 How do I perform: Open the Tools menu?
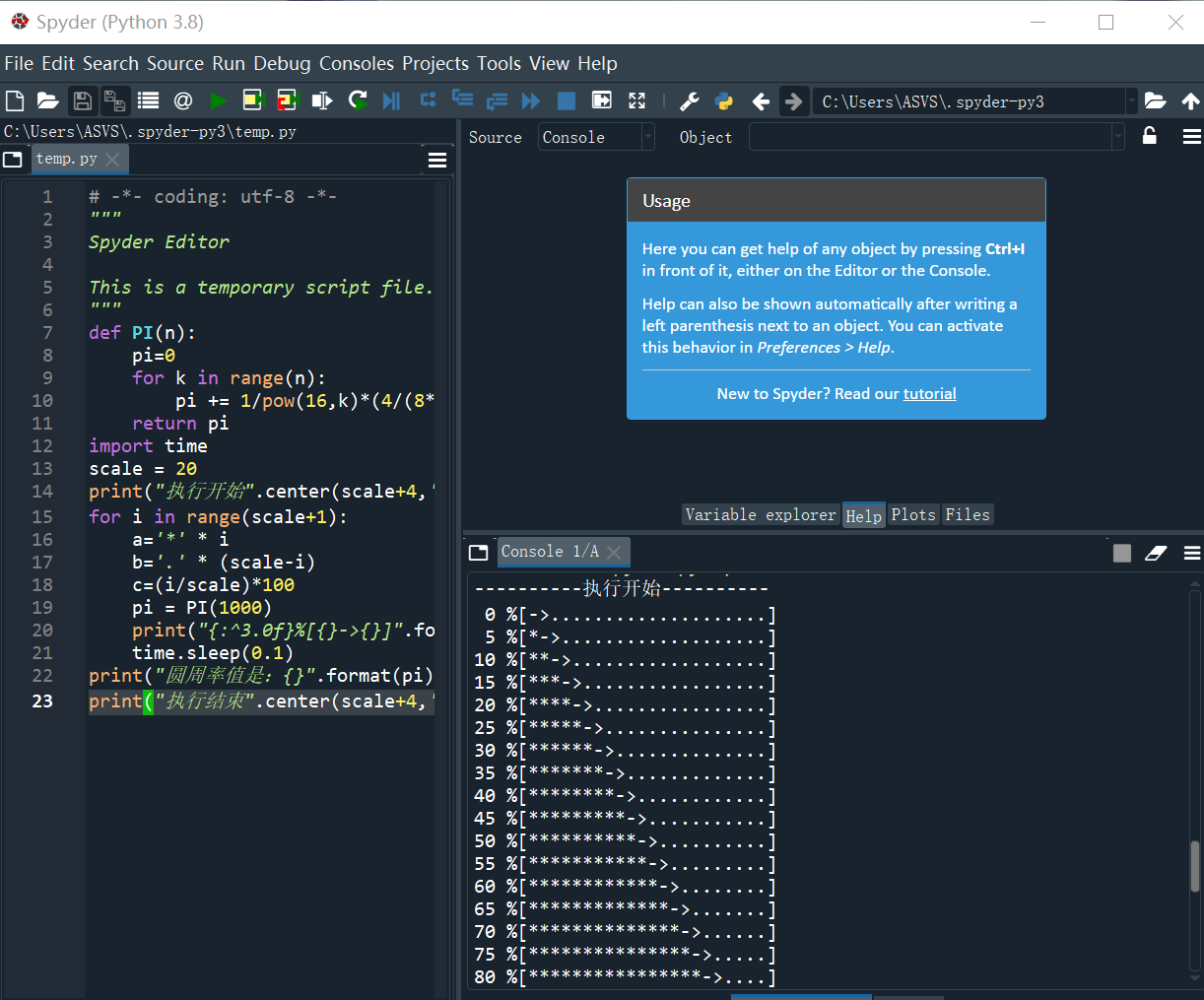499,63
